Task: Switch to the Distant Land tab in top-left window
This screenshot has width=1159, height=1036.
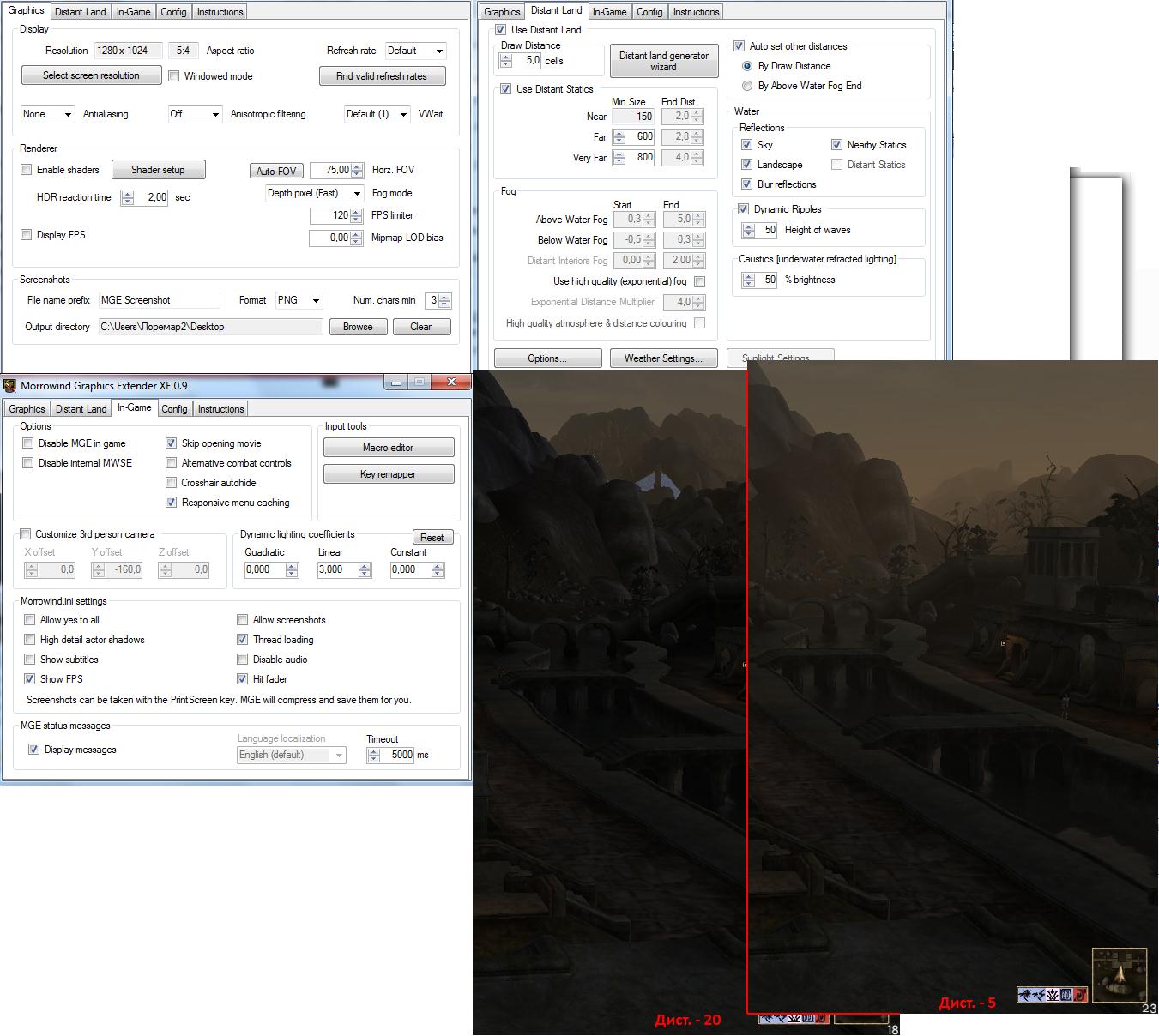Action: [x=81, y=12]
